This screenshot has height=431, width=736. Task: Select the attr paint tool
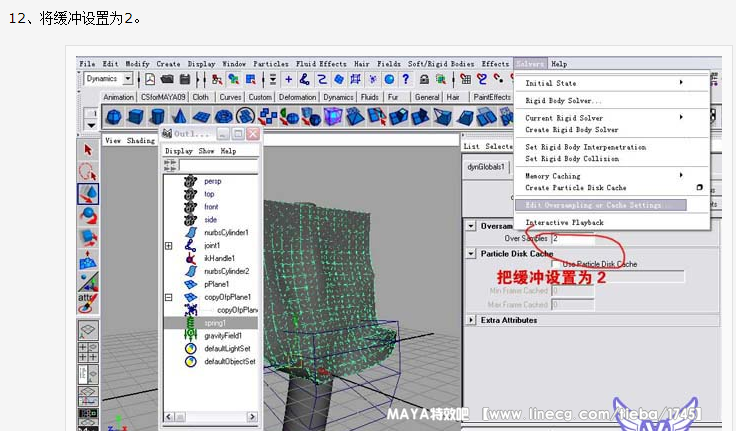[x=88, y=303]
